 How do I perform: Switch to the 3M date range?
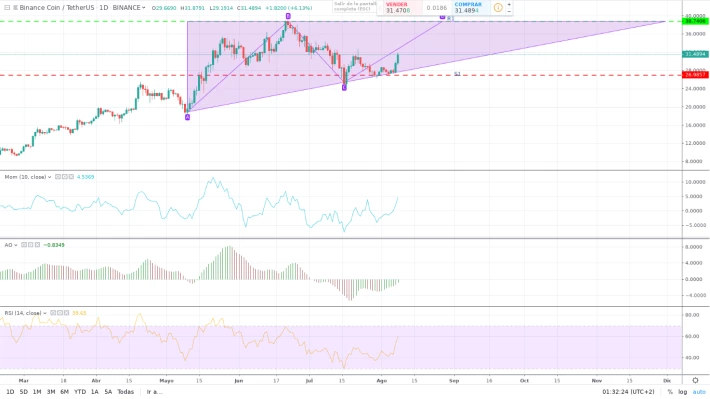(x=51, y=392)
